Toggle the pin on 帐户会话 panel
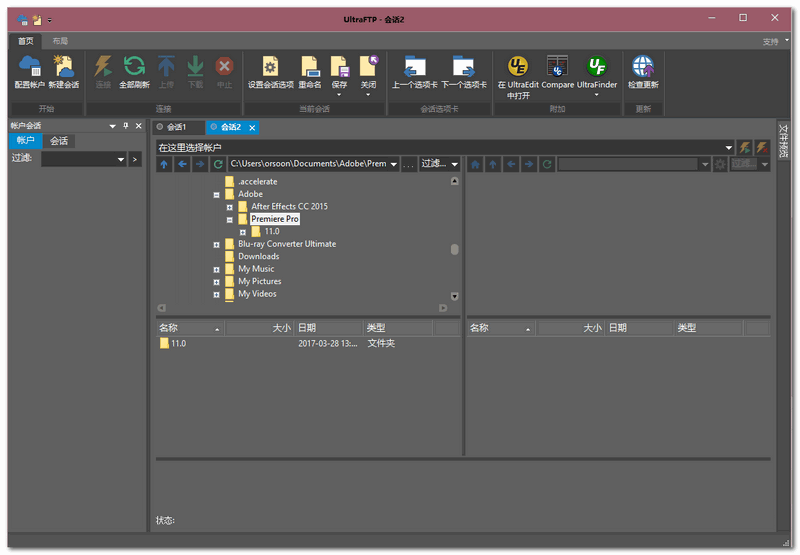 point(125,126)
